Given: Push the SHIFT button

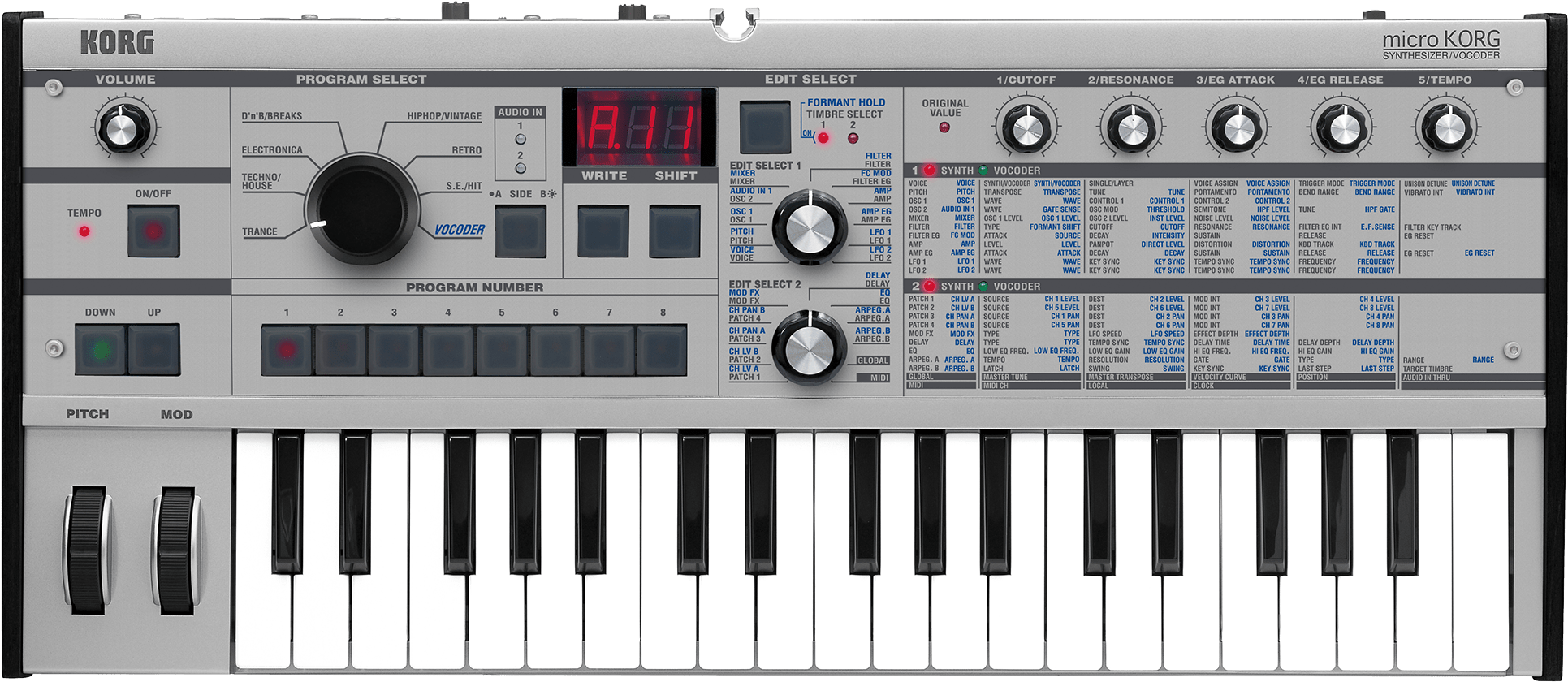Looking at the screenshot, I should [675, 231].
